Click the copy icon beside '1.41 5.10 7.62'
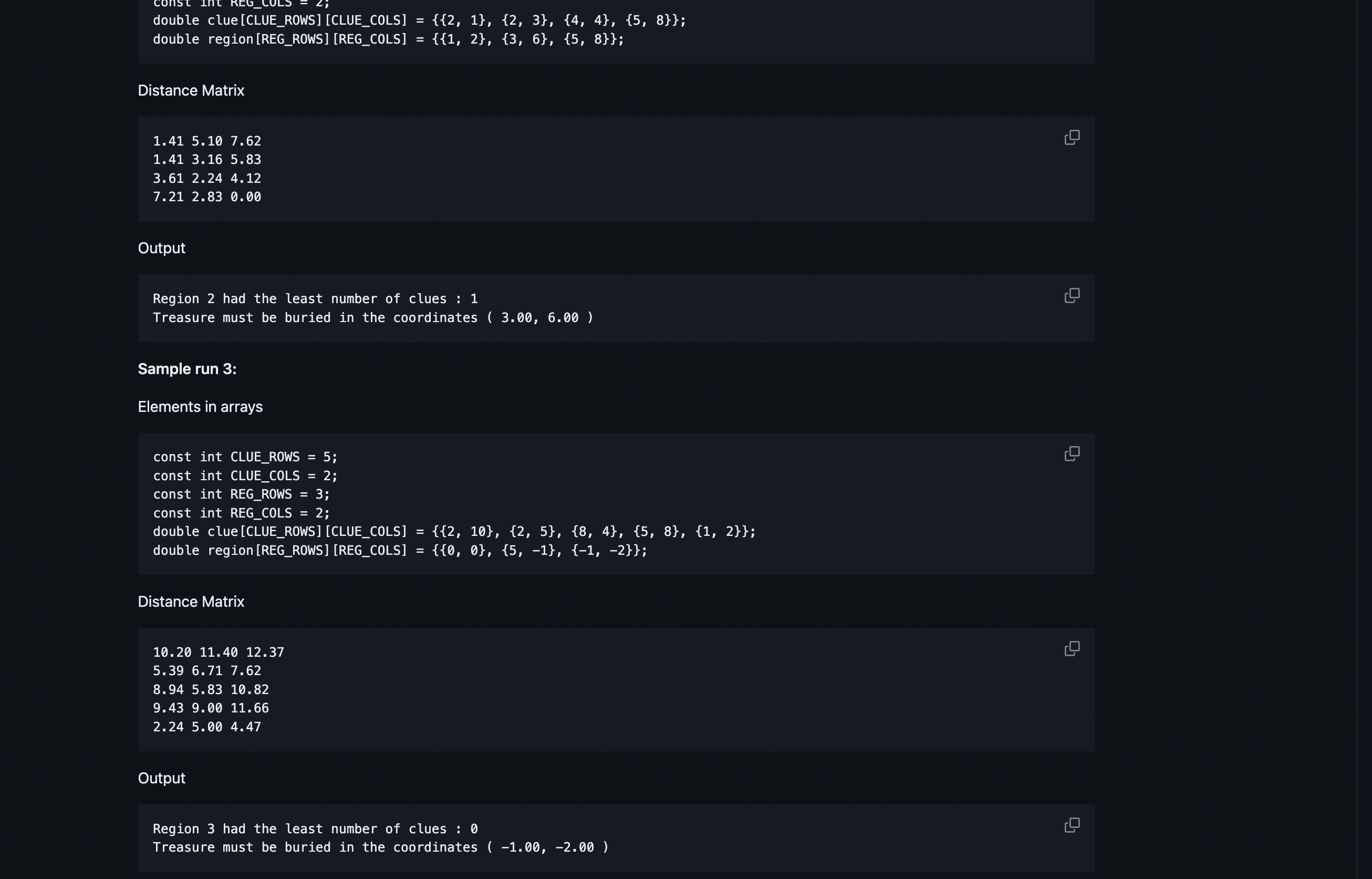The width and height of the screenshot is (1372, 879). click(1073, 137)
